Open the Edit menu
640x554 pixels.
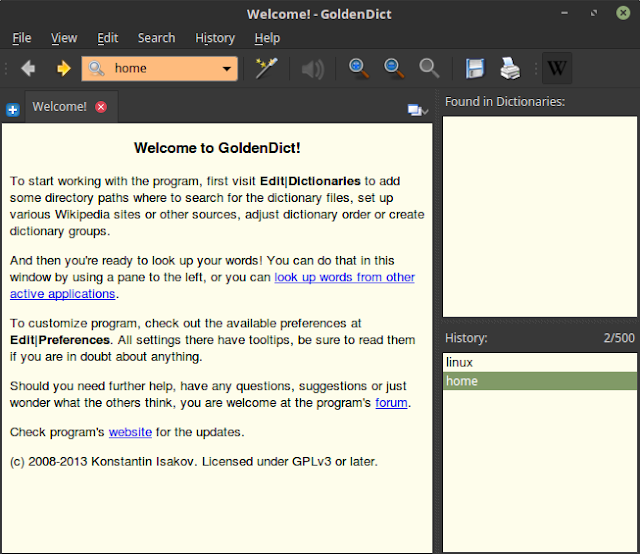pyautogui.click(x=107, y=38)
